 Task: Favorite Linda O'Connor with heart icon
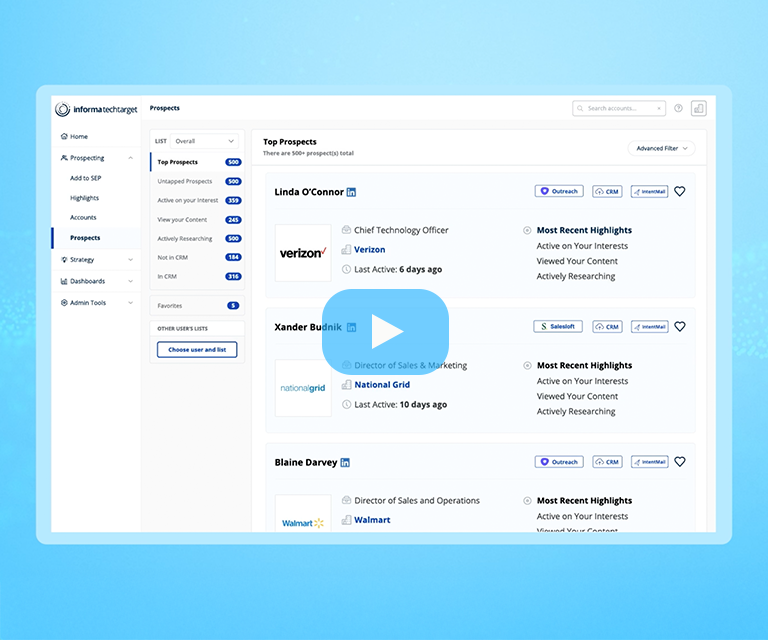pyautogui.click(x=680, y=191)
